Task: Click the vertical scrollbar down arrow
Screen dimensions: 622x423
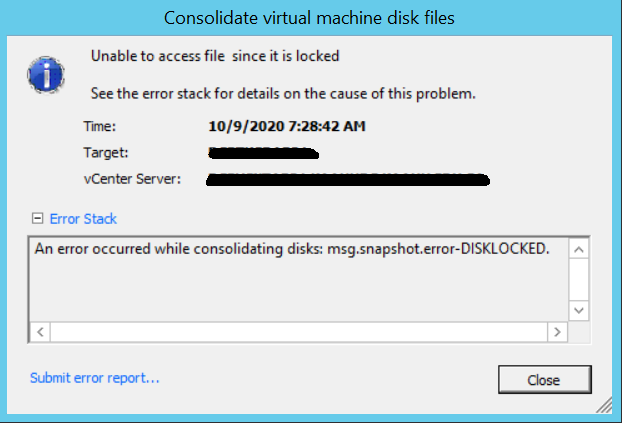Action: (x=579, y=310)
